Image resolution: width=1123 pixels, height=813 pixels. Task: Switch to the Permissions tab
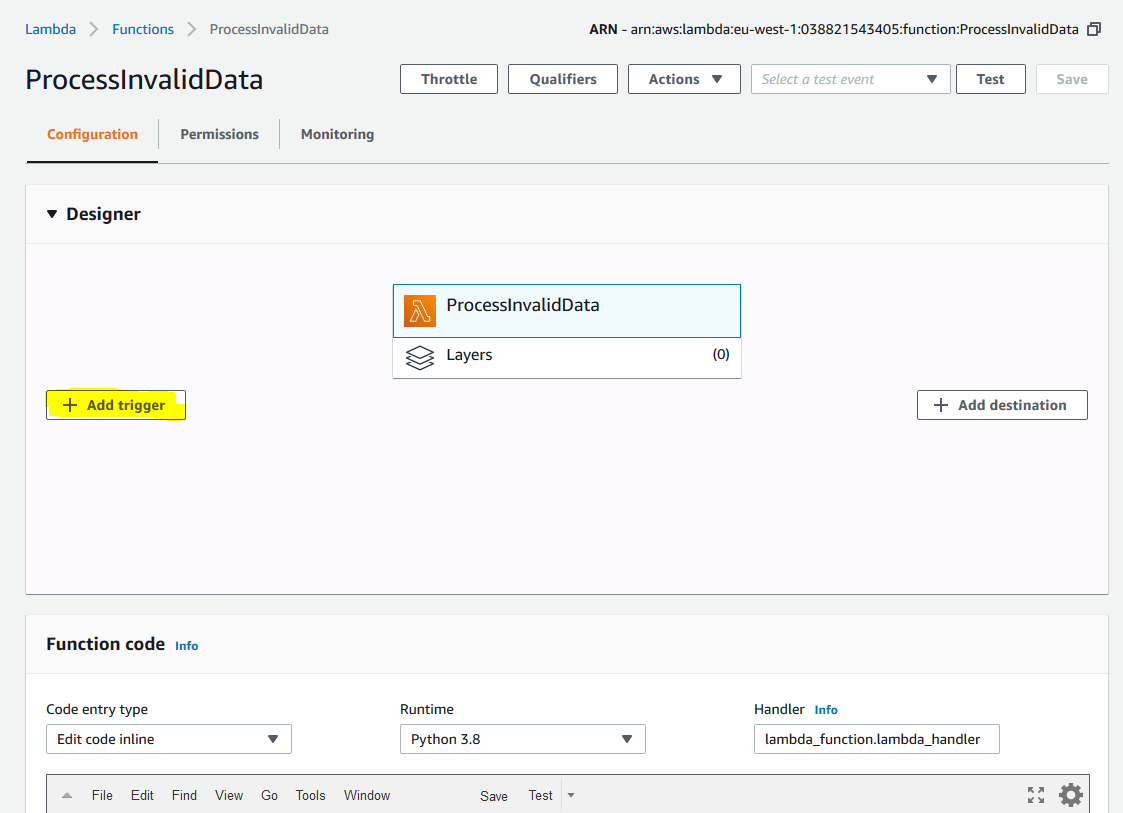pos(219,134)
